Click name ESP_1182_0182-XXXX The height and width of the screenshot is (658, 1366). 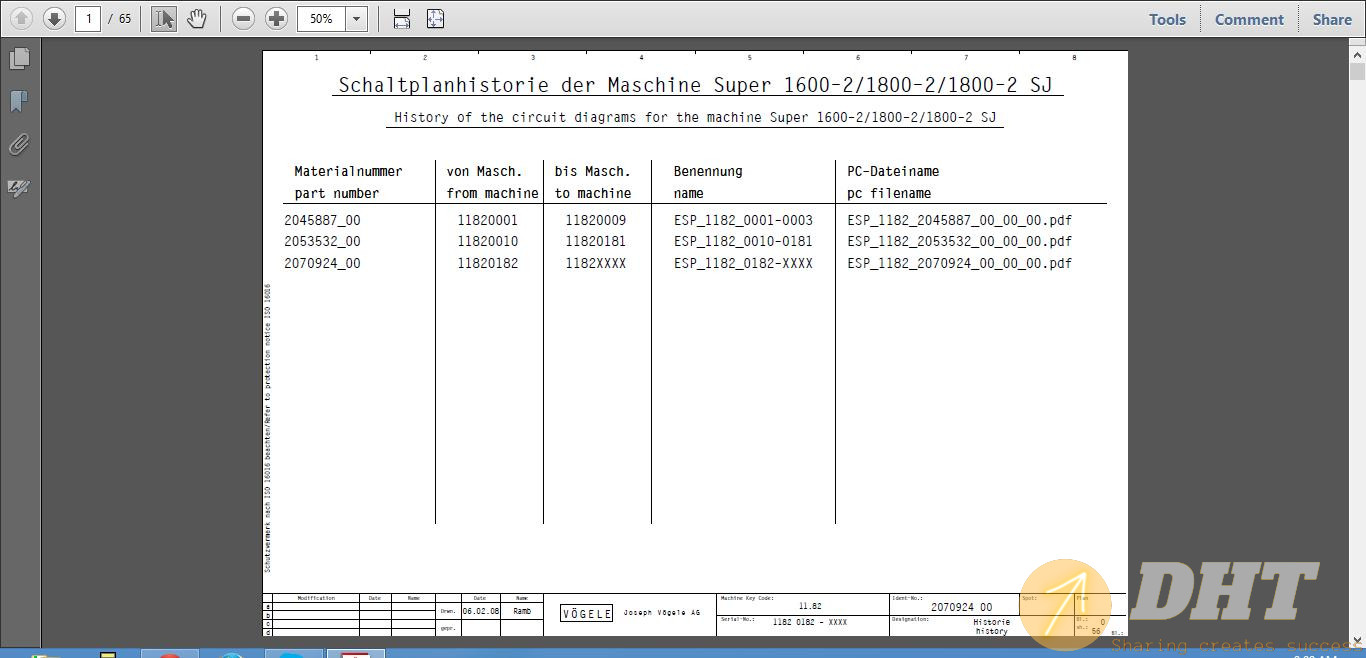(x=743, y=263)
